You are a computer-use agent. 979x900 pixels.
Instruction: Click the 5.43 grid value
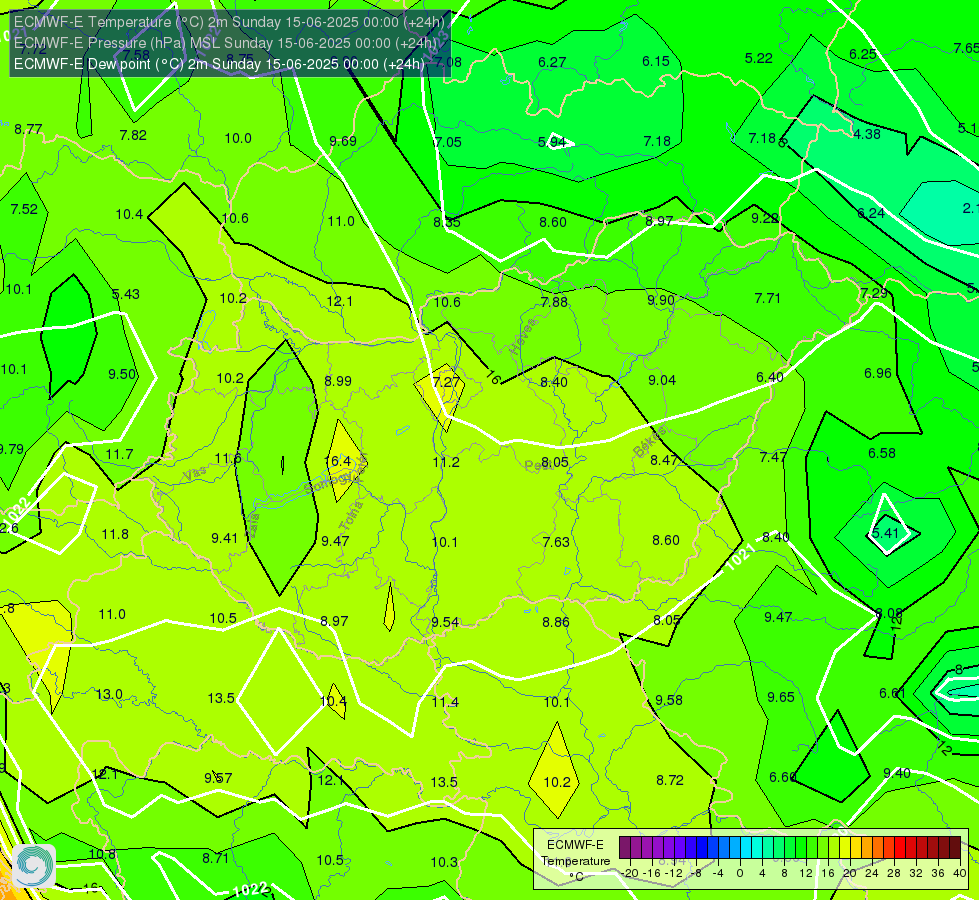click(x=125, y=294)
